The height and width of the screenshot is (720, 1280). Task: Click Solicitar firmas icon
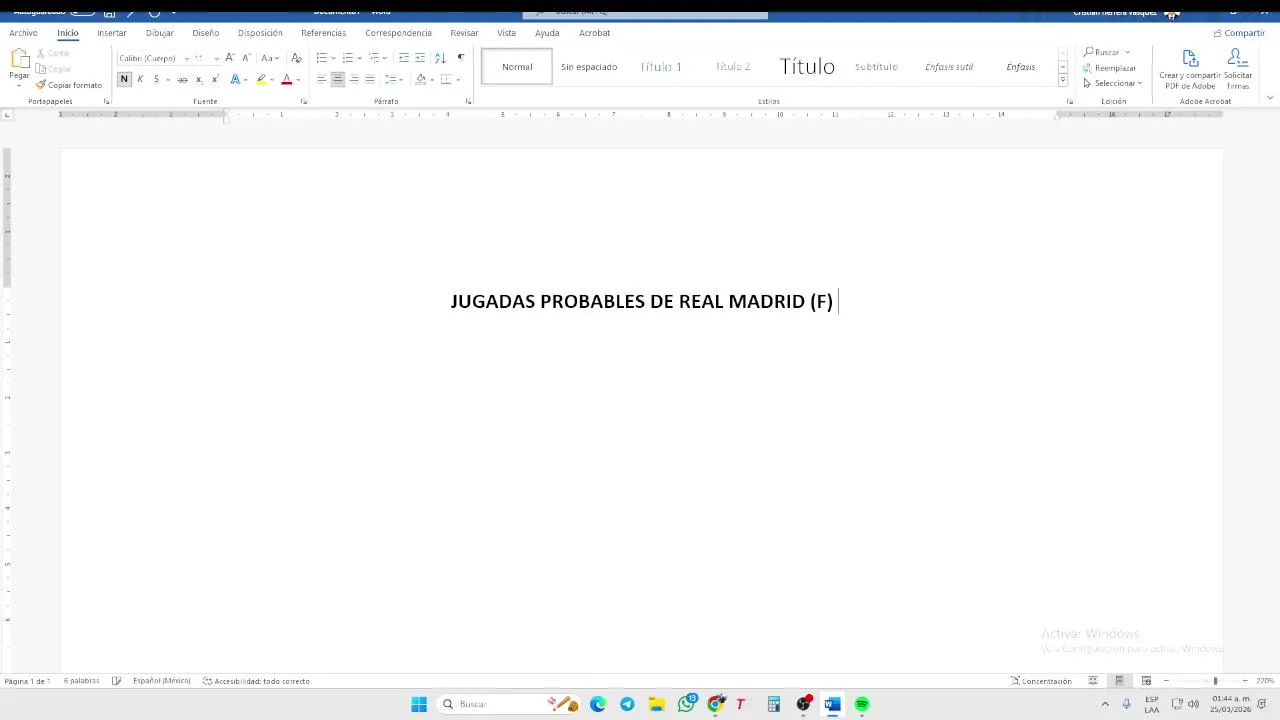point(1238,70)
